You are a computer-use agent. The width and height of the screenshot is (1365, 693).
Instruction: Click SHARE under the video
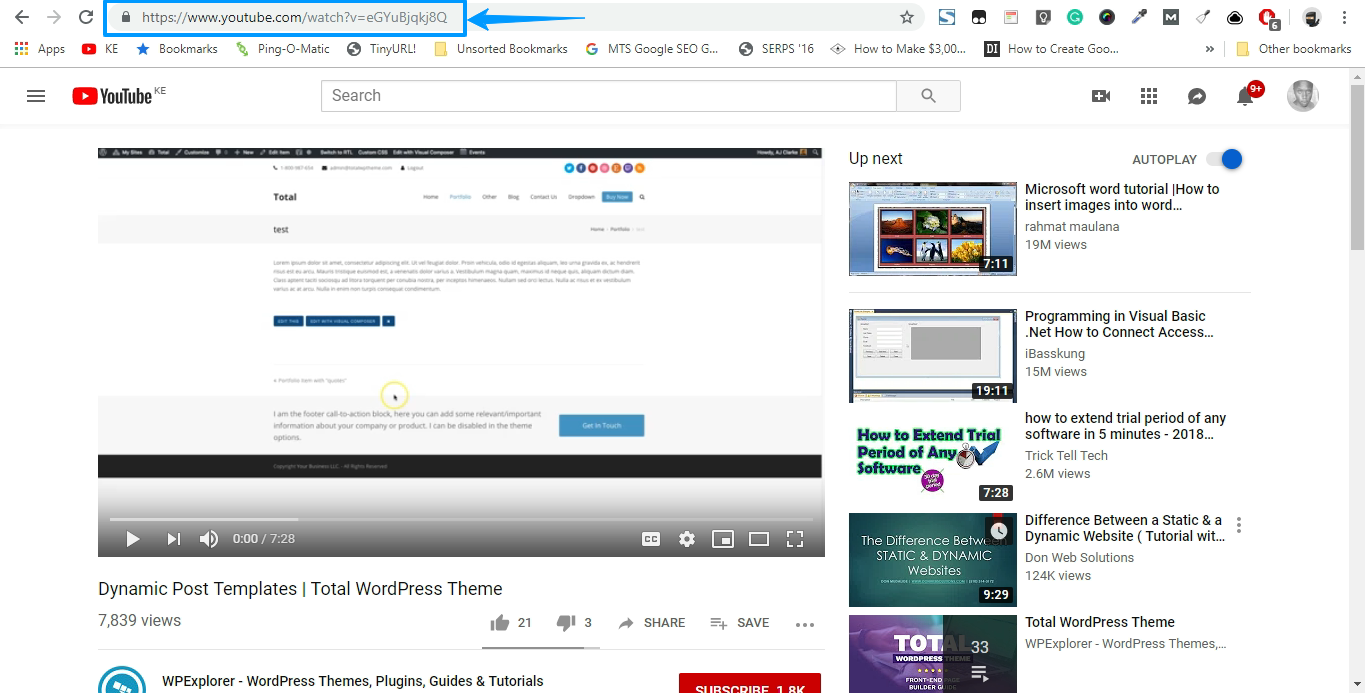(x=652, y=623)
